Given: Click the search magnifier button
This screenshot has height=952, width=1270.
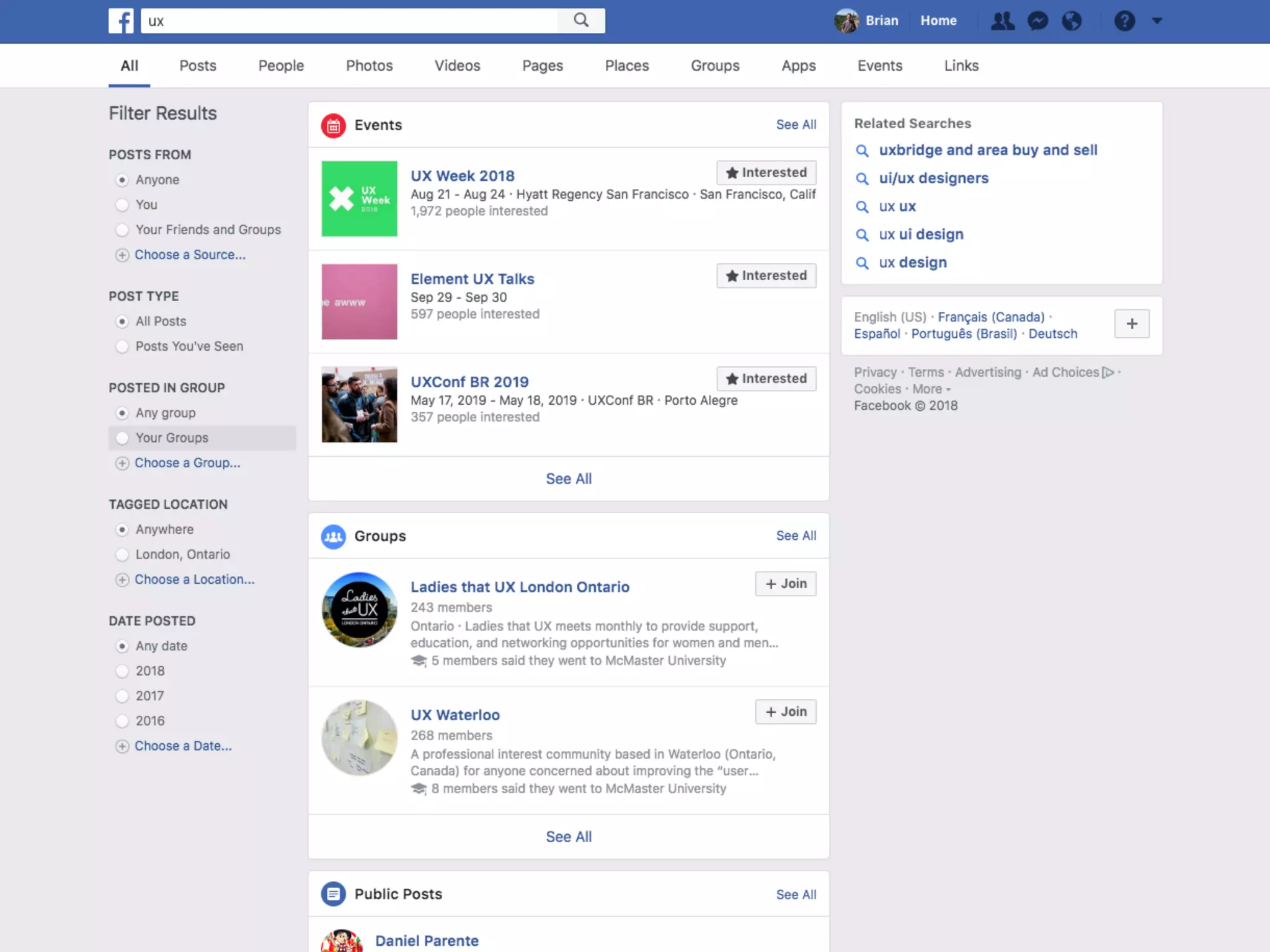Looking at the screenshot, I should pos(581,20).
